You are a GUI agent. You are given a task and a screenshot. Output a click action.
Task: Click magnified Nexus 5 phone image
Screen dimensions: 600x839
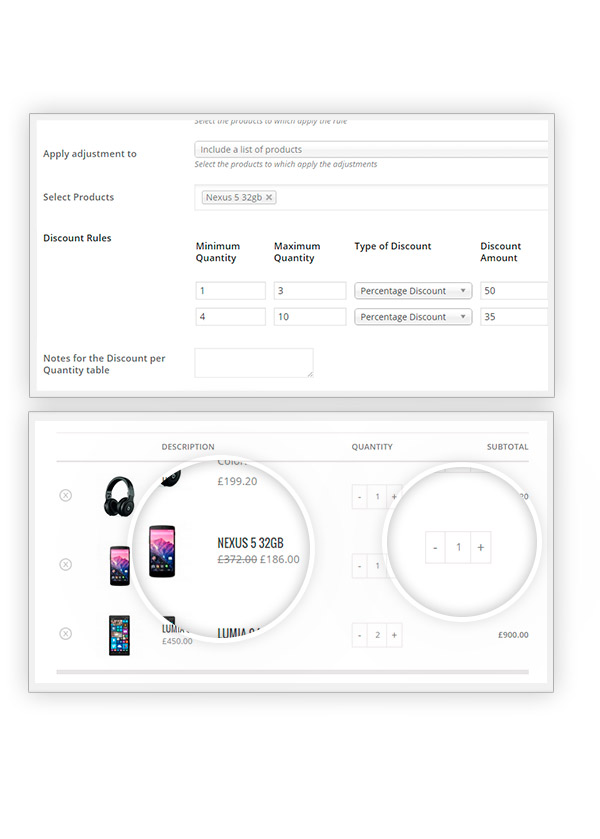click(162, 551)
